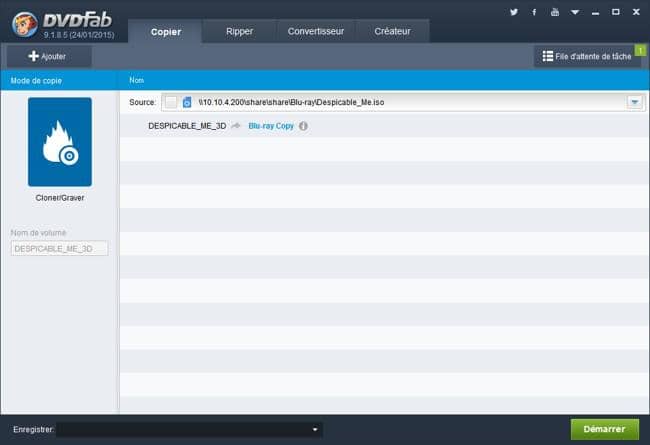Click the Nom column header
650x445 pixels.
click(136, 80)
